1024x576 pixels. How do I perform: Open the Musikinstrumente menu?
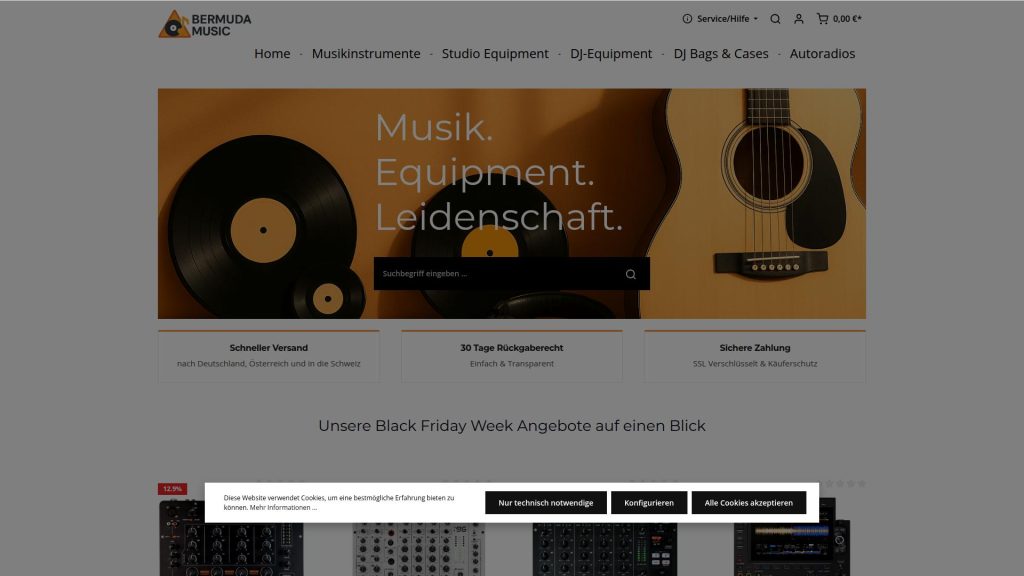tap(366, 53)
